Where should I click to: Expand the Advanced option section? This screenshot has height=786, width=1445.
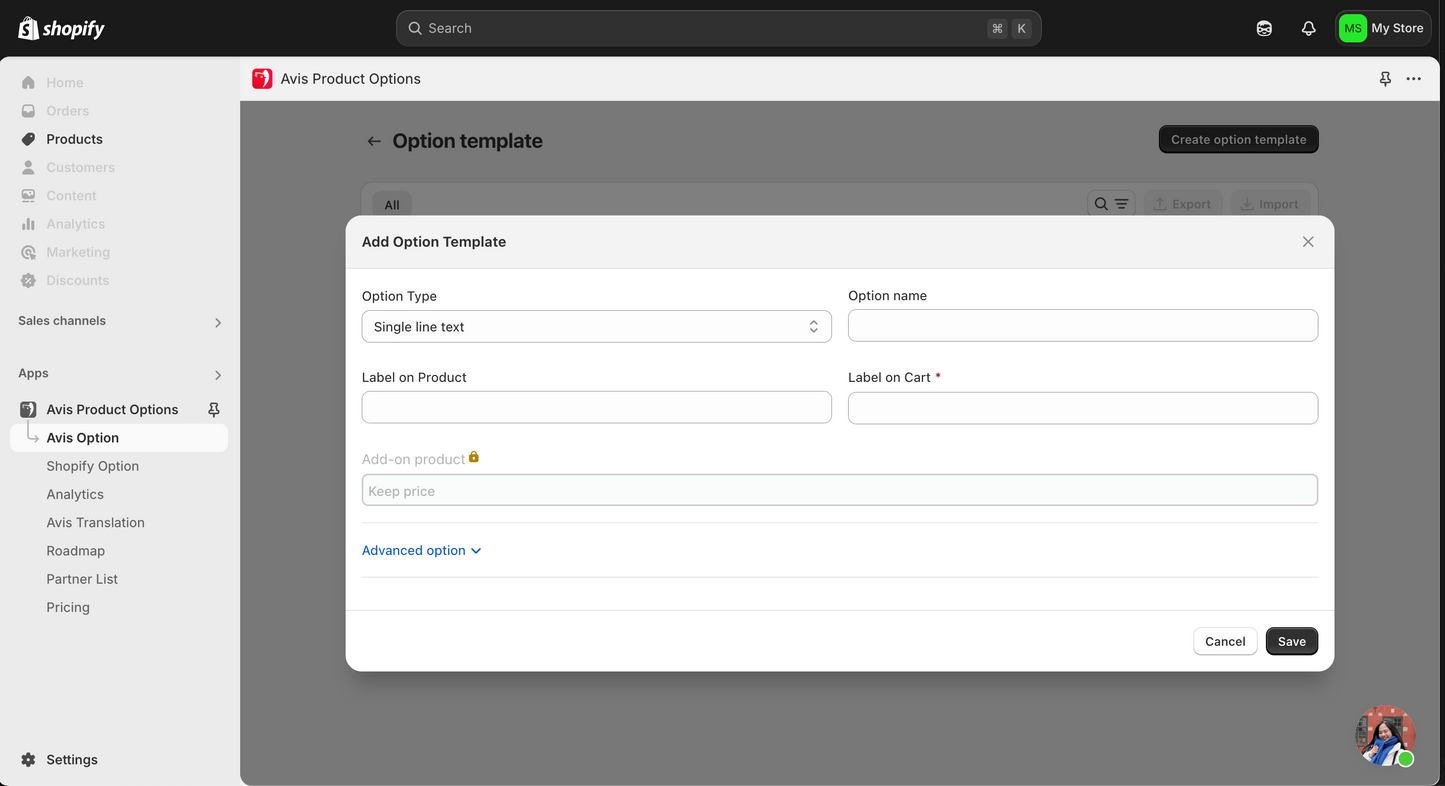pos(421,551)
